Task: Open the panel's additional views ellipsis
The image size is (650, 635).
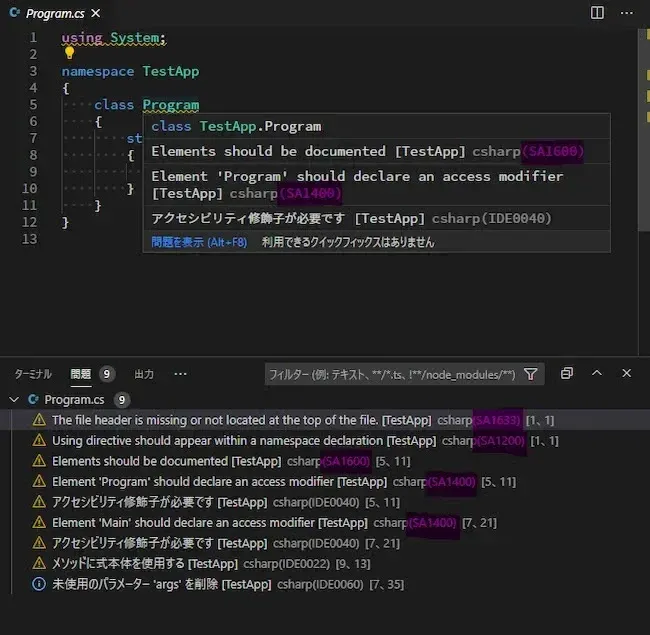Action: pos(180,374)
